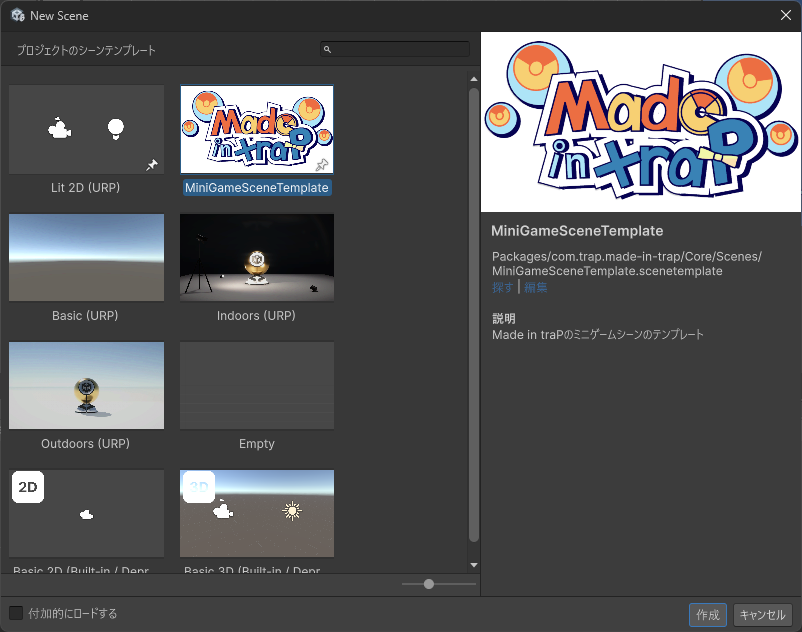
Task: Choose the Basic (URP) scene template
Action: tap(86, 257)
